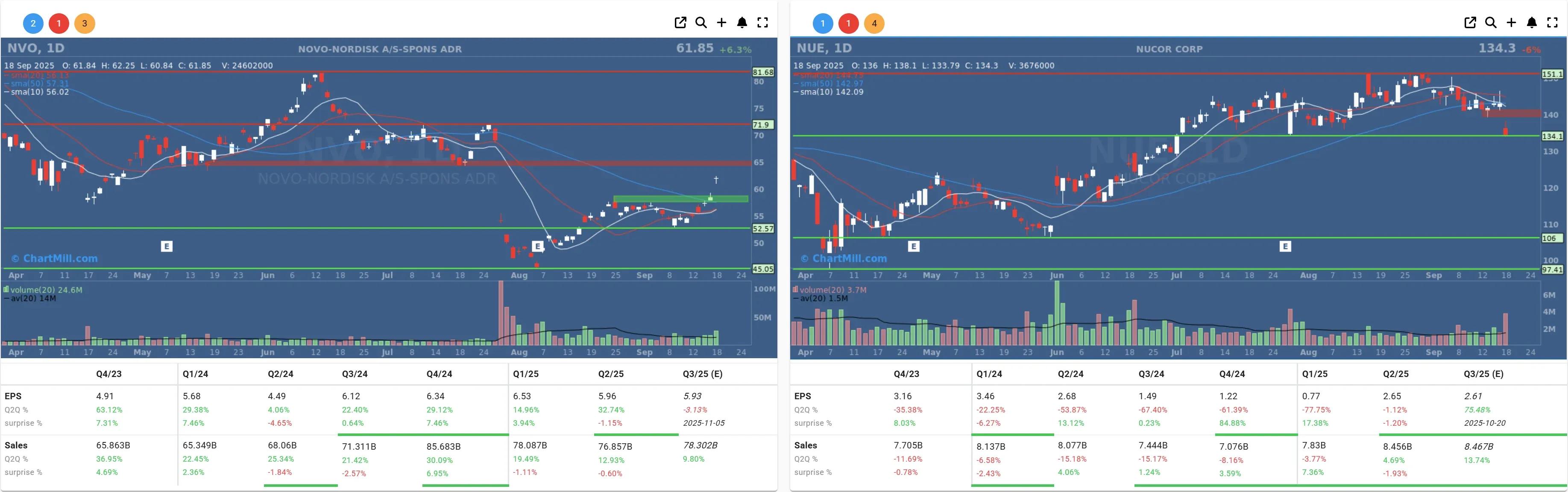Click NUCOR CORP chart title

1169,49
